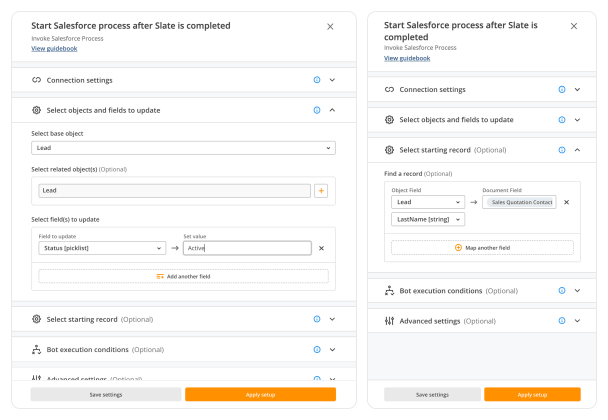Click Sales Quotation Contact document field
The width and height of the screenshot is (608, 420).
[519, 202]
